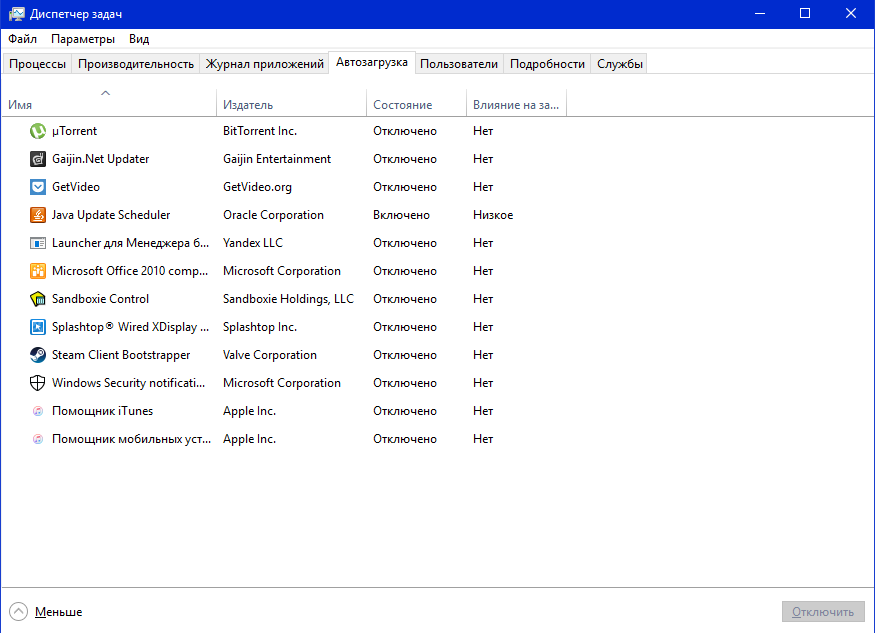Click the Splashtop Wired XDisplay icon
Viewport: 875px width, 633px height.
coord(37,327)
